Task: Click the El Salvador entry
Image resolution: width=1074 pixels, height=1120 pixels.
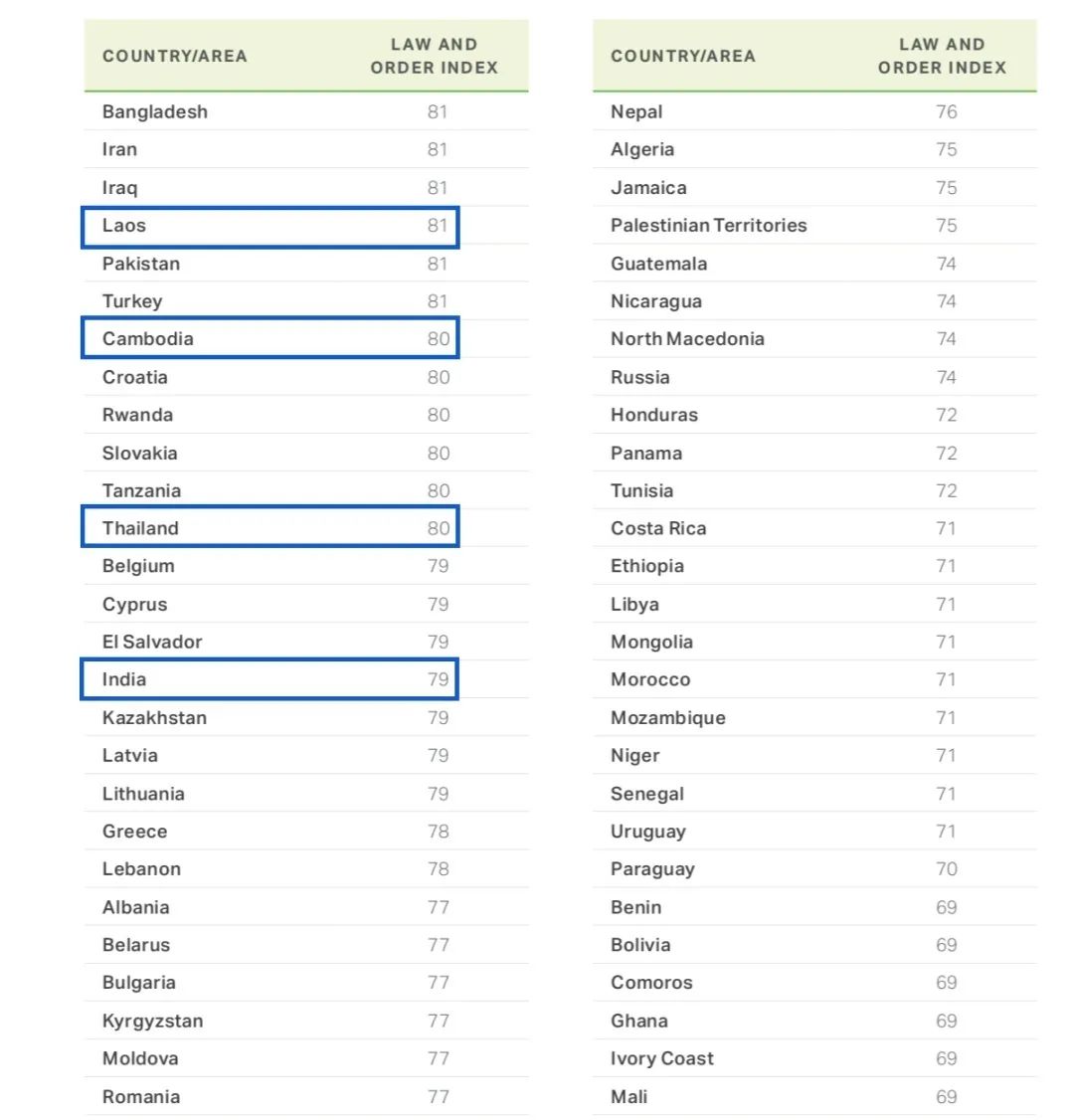Action: tap(152, 642)
